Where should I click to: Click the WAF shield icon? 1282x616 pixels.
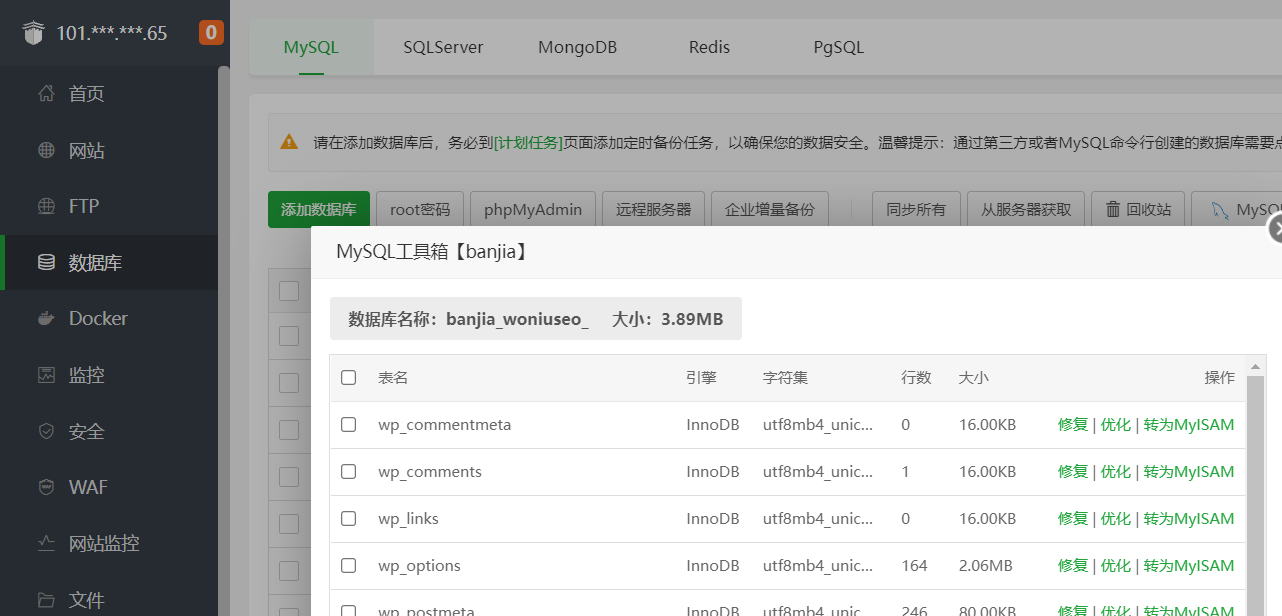point(46,487)
